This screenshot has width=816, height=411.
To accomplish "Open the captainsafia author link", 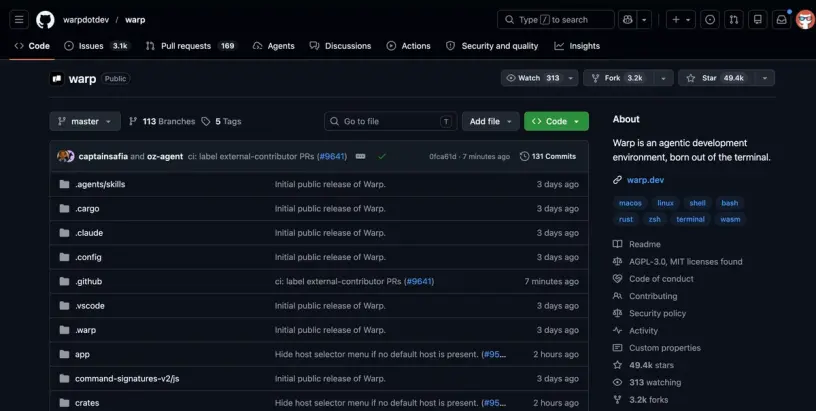I will (x=103, y=157).
